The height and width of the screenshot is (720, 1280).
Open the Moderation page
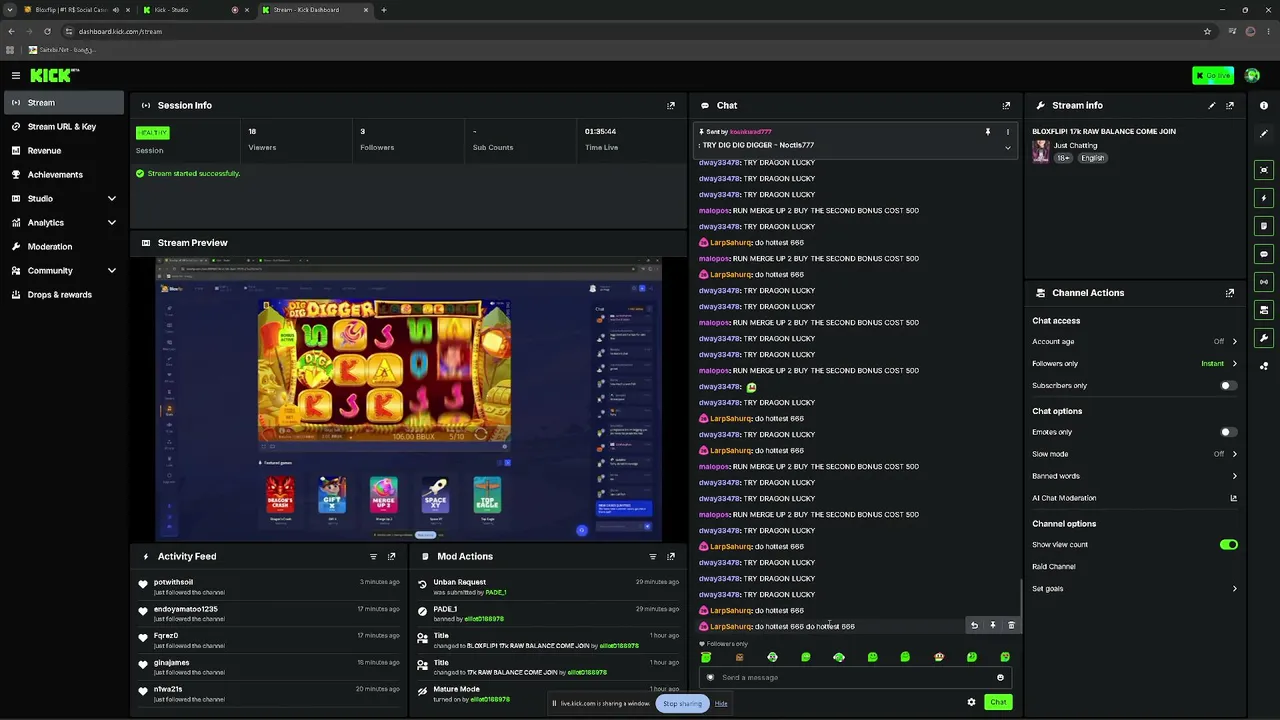65,247
